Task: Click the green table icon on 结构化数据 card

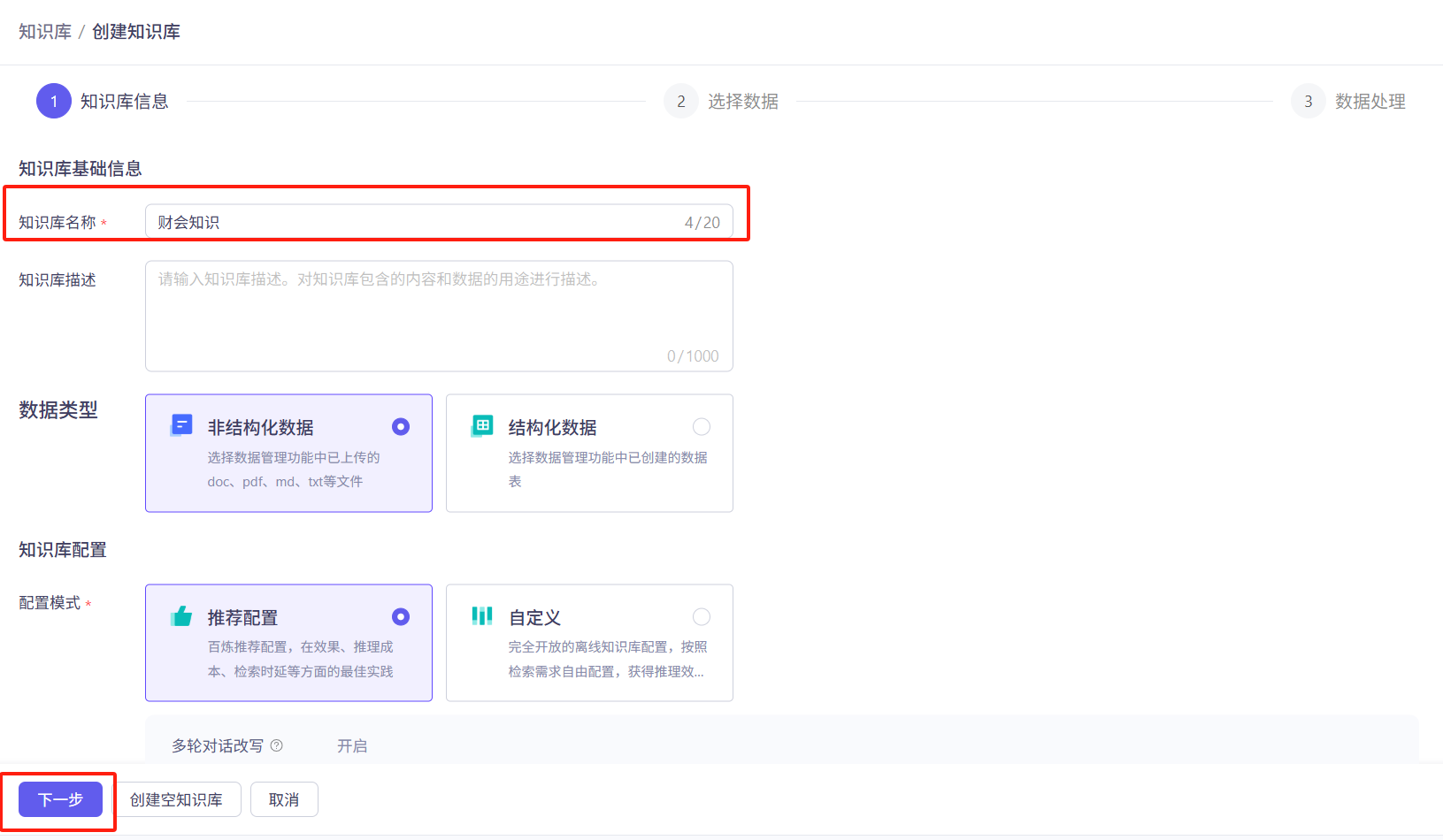Action: coord(482,425)
